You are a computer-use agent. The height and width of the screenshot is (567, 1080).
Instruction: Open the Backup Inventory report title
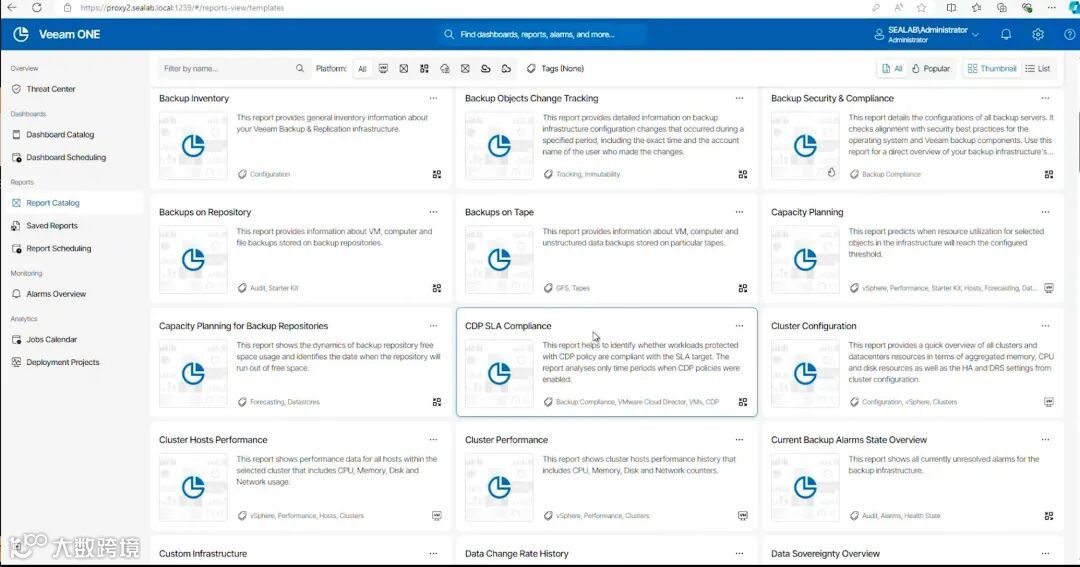pyautogui.click(x=194, y=99)
